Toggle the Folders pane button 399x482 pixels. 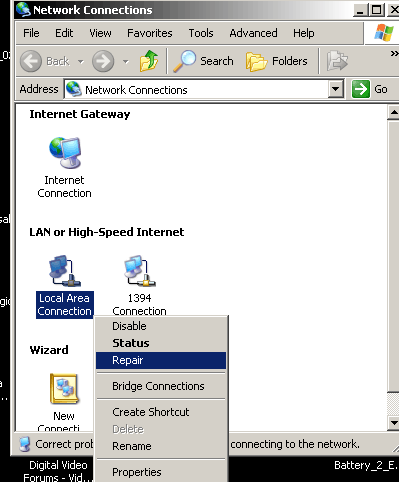pyautogui.click(x=277, y=61)
